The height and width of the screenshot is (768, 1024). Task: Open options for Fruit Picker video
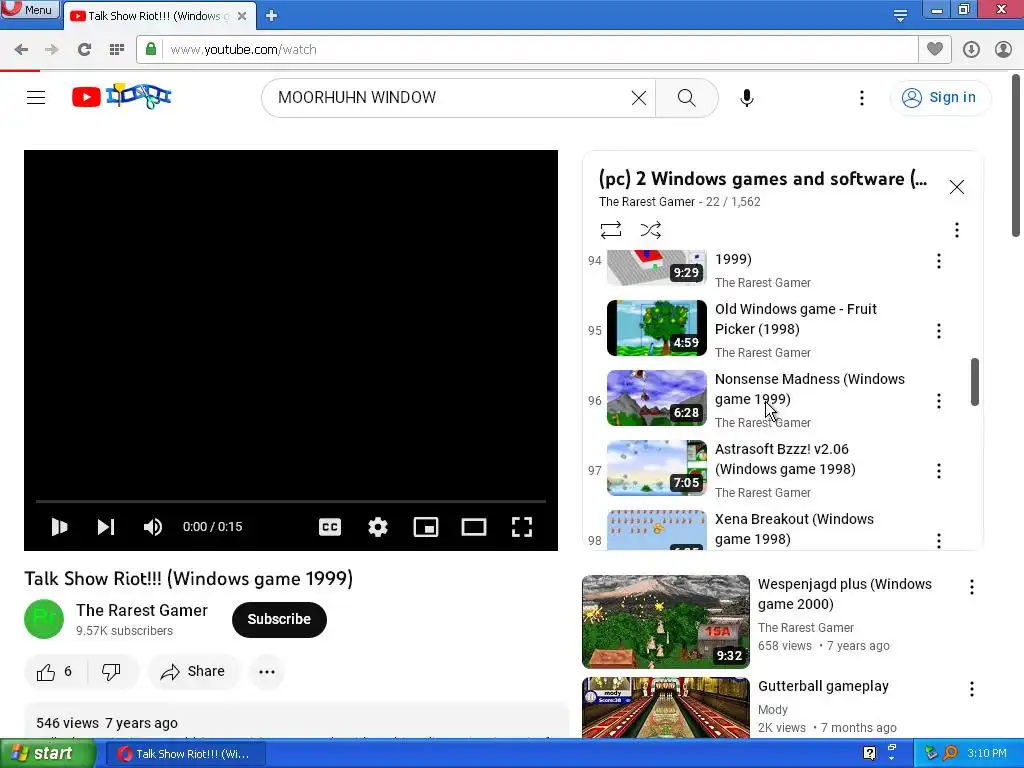938,331
